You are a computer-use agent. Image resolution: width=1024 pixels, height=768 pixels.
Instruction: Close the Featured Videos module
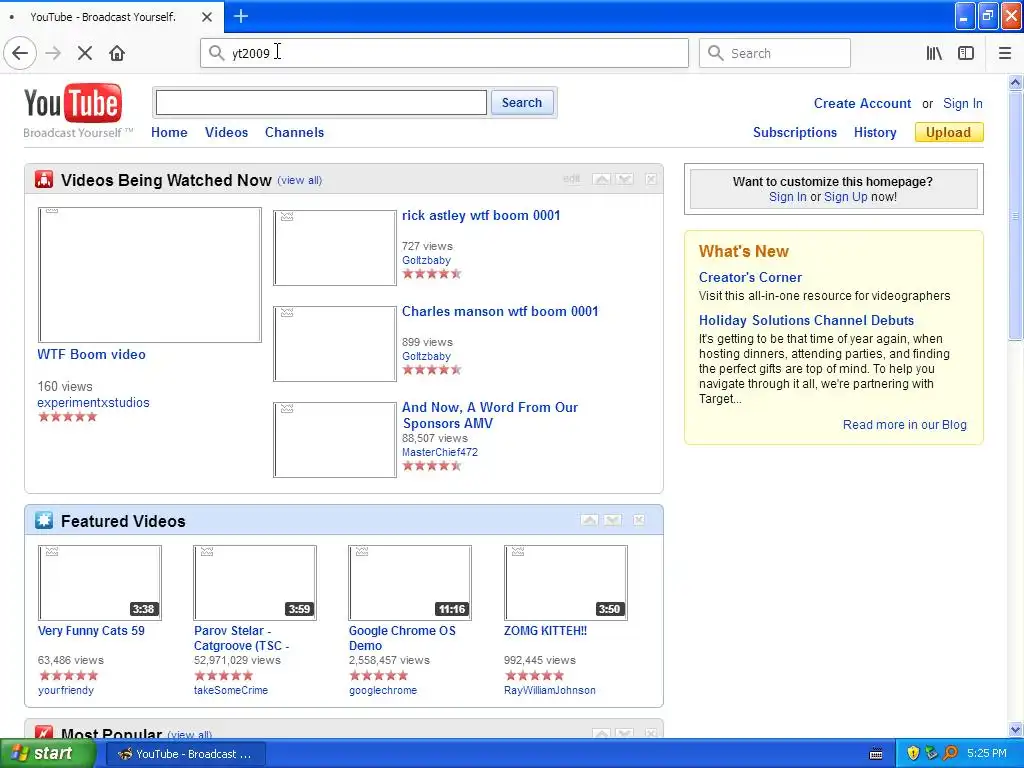tap(639, 520)
